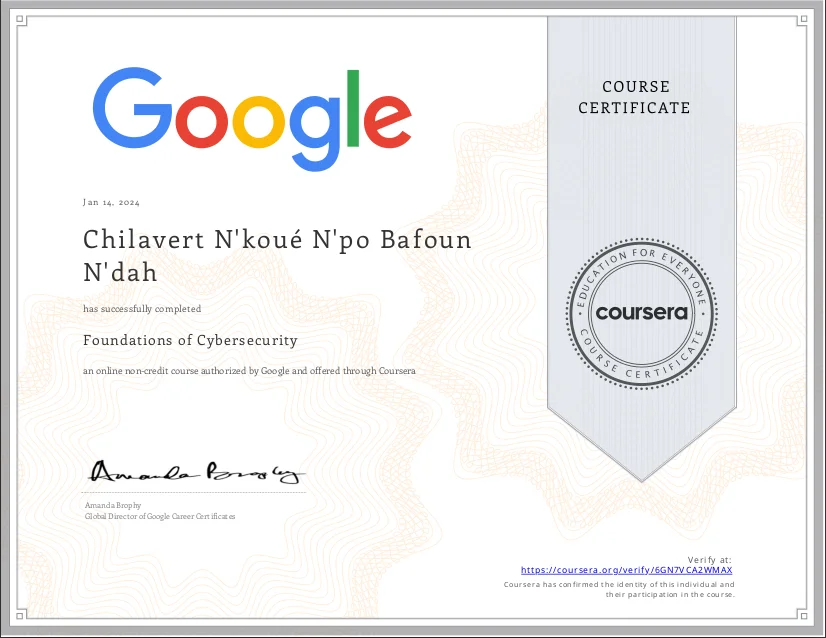Select the date text 'Jan 14, 2024'
Image resolution: width=826 pixels, height=638 pixels.
[111, 202]
